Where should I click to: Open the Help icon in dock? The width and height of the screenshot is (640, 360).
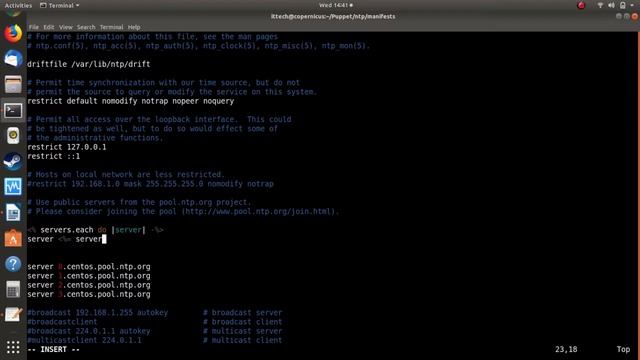pyautogui.click(x=13, y=264)
